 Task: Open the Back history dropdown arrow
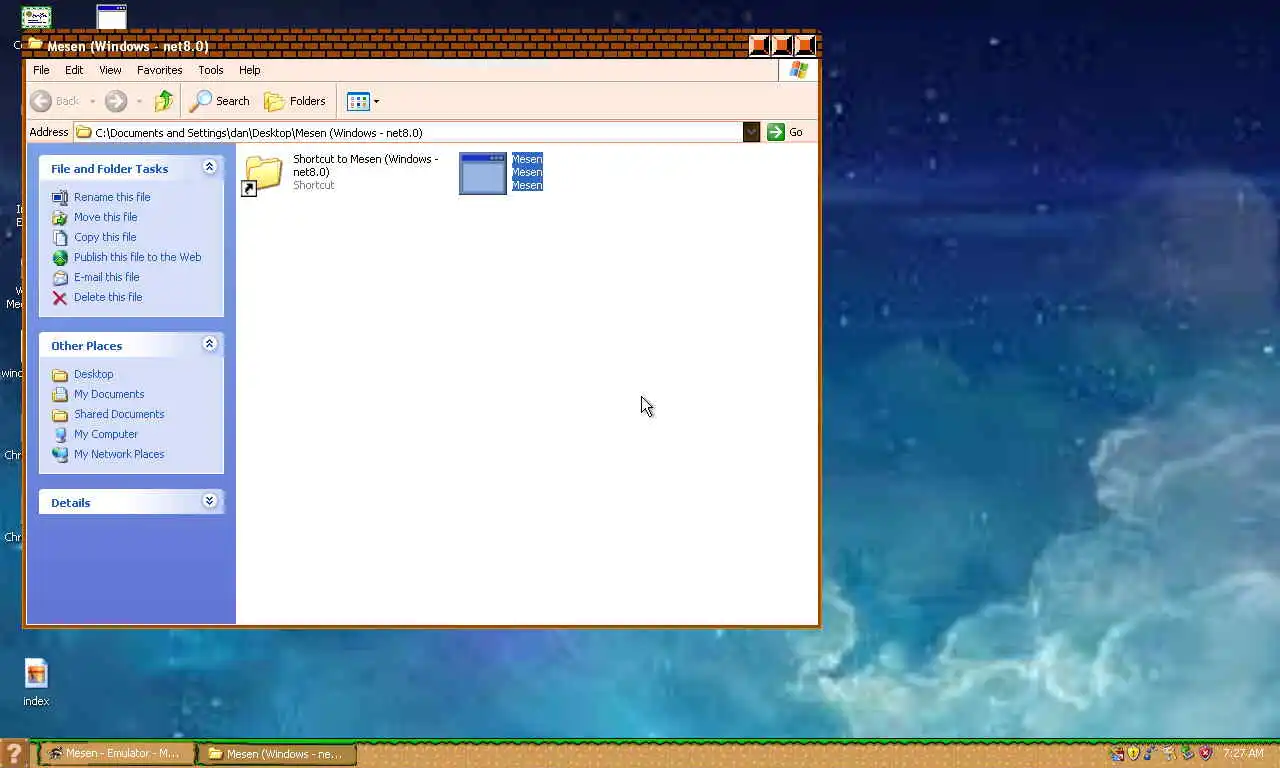(x=92, y=101)
